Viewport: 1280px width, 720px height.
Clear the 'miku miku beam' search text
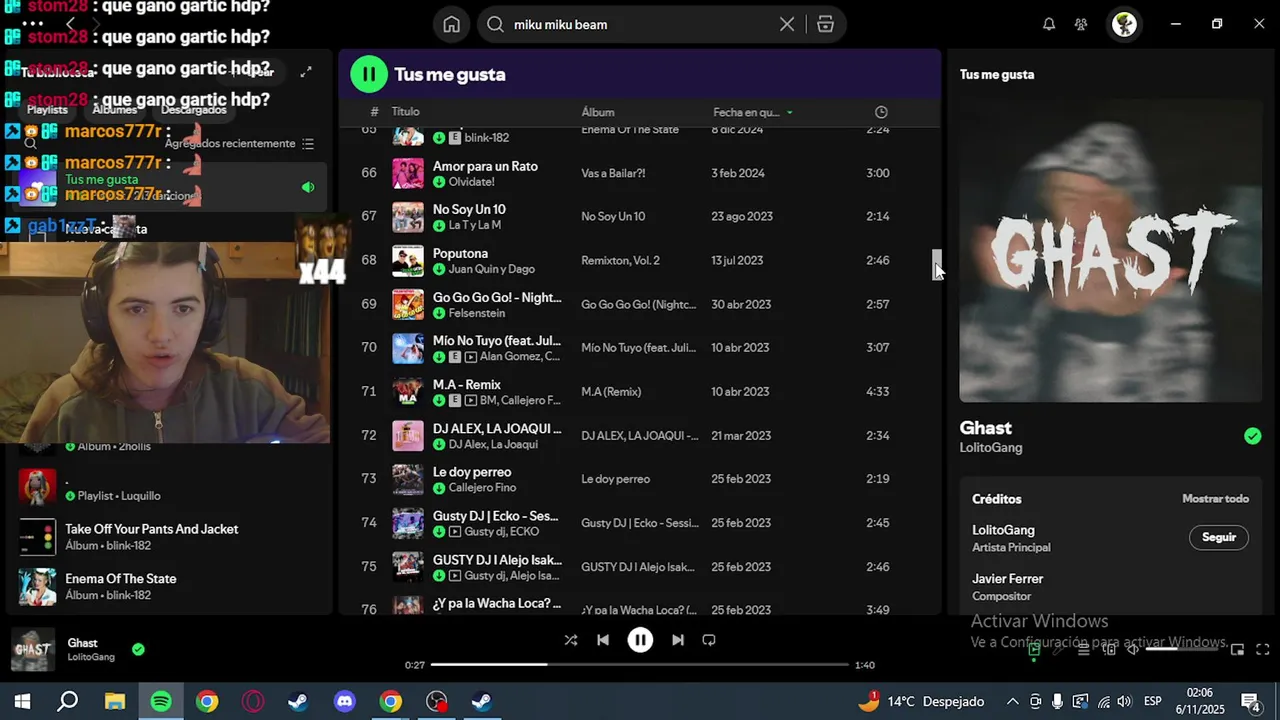click(787, 24)
